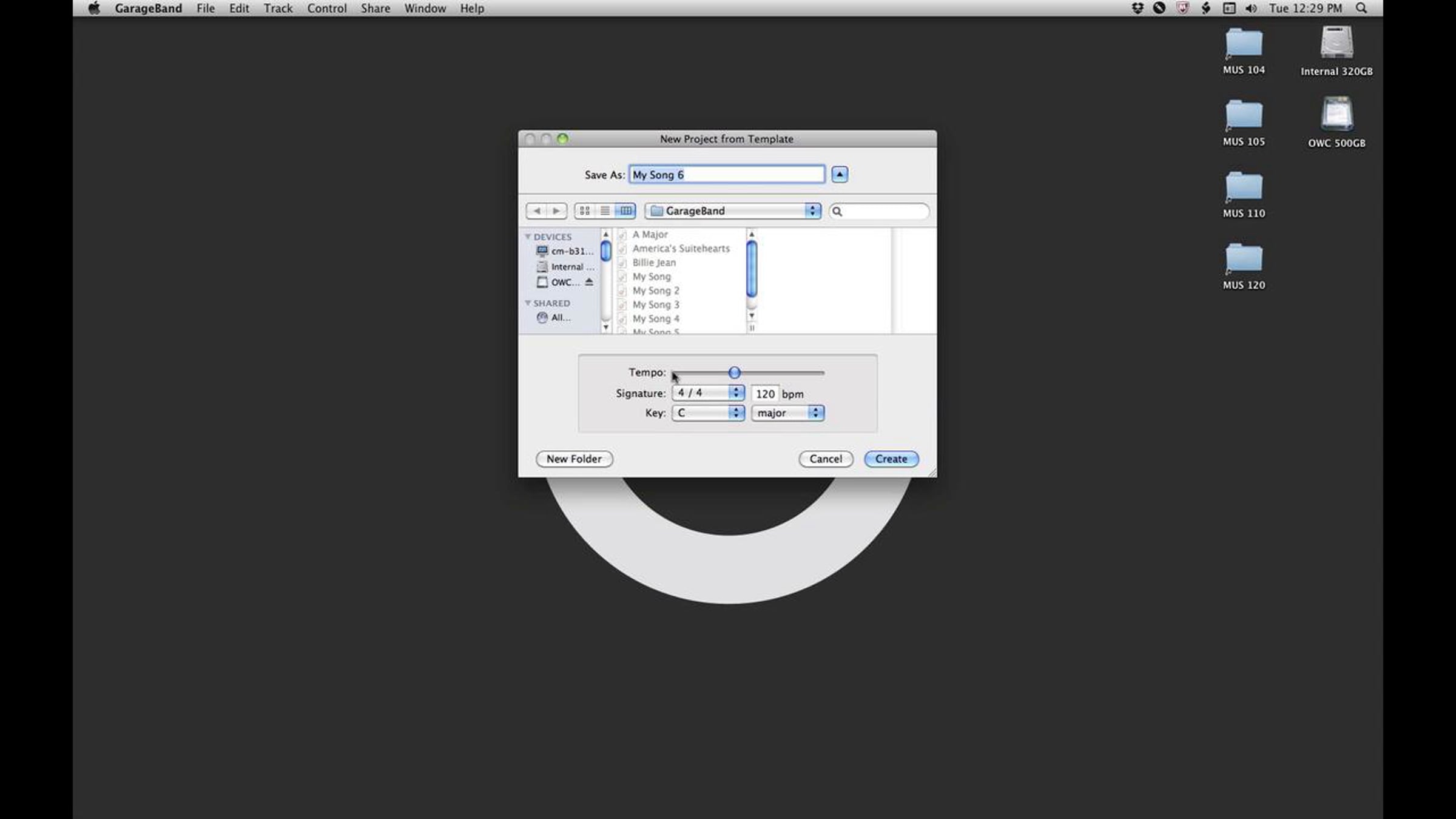Open the Track menu
The image size is (1456, 819).
point(278,8)
